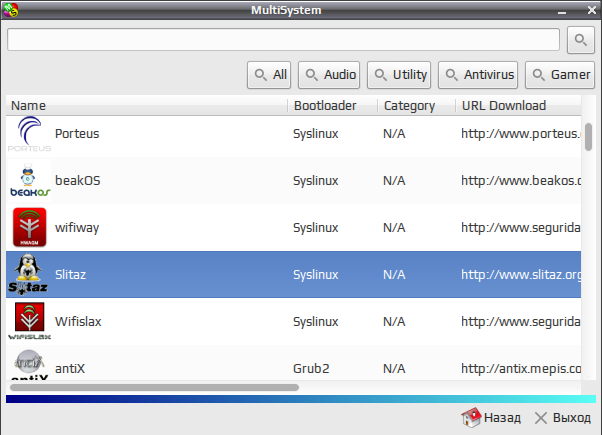Screen dimensions: 602x435
Task: Select the Slitaz row name
Action: click(71, 275)
